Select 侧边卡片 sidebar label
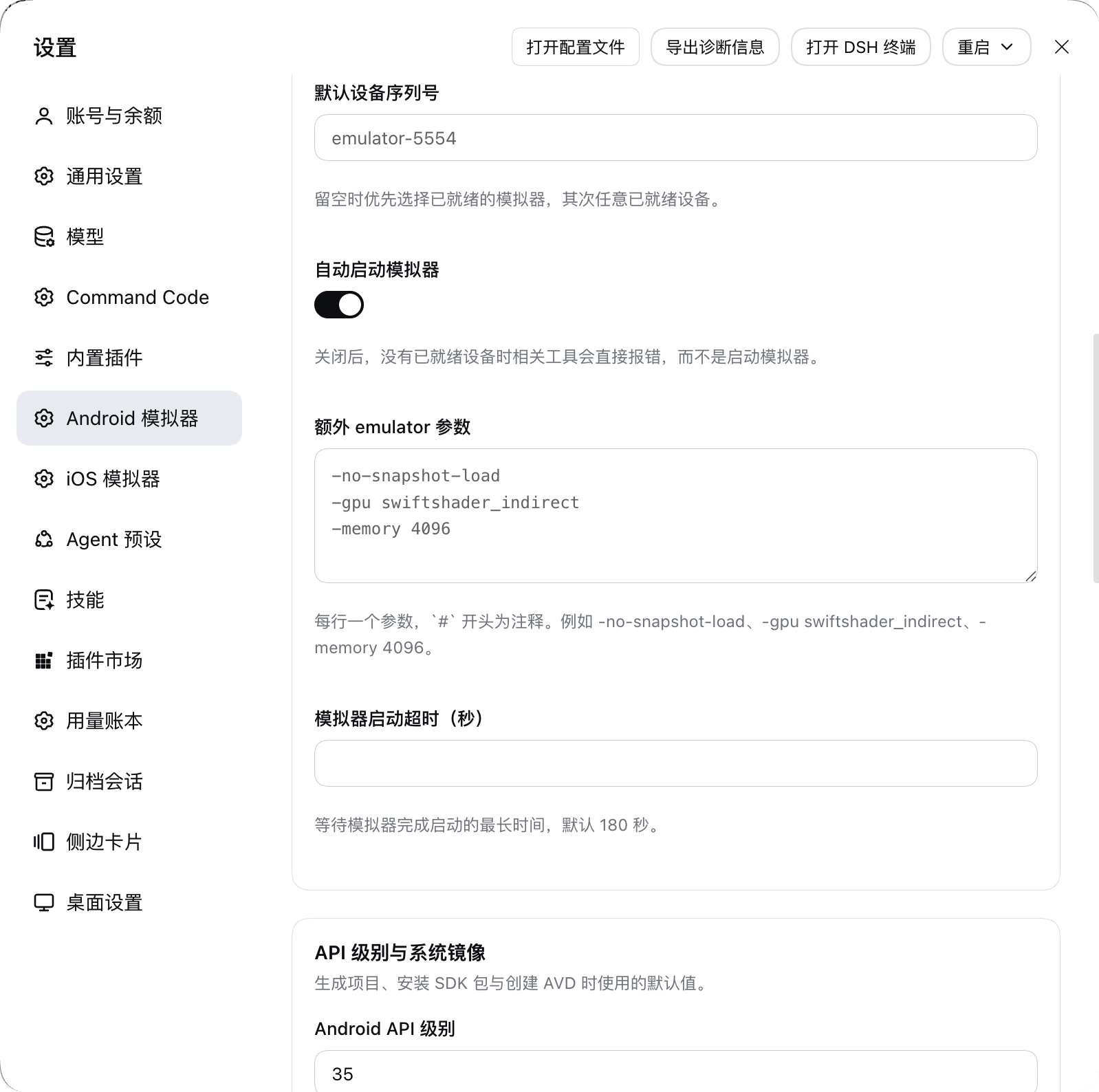The width and height of the screenshot is (1099, 1092). coord(105,842)
